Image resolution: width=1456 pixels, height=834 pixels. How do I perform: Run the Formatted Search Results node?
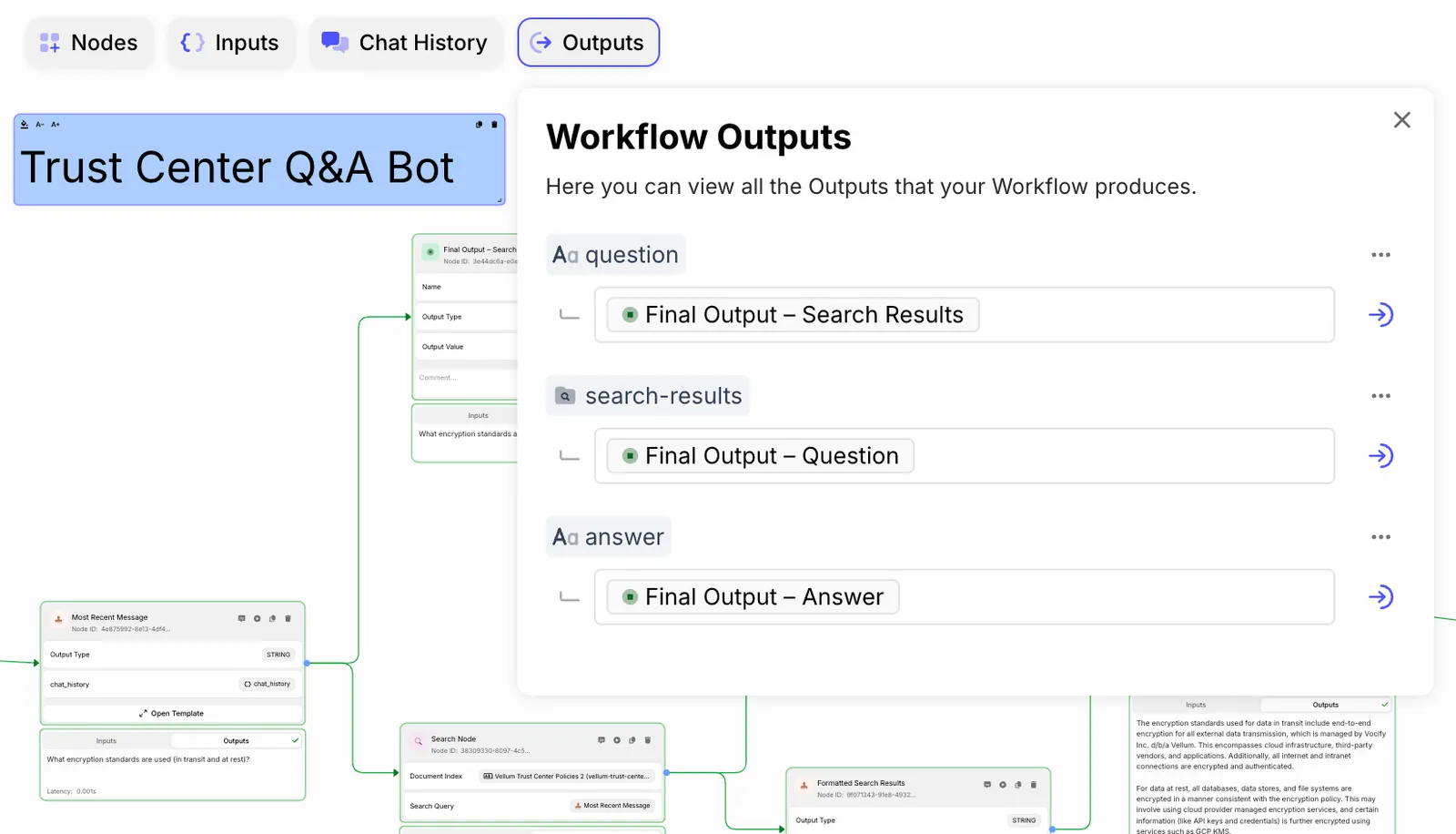1002,784
